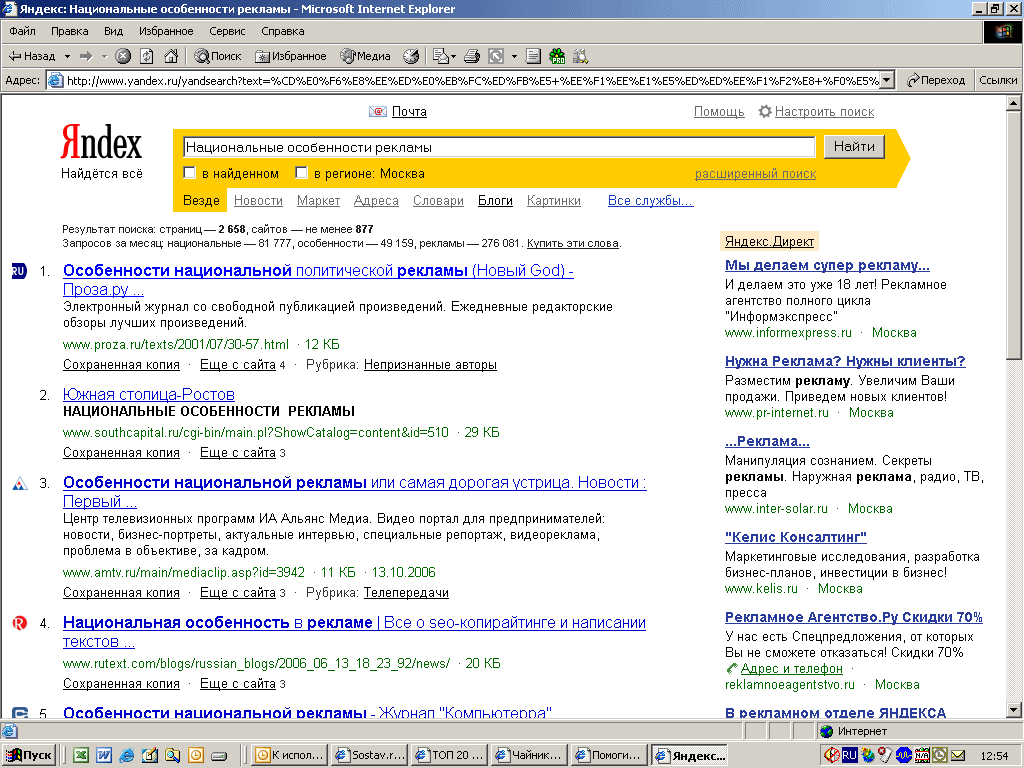Go to Home page via house icon
The height and width of the screenshot is (768, 1024).
click(x=171, y=56)
